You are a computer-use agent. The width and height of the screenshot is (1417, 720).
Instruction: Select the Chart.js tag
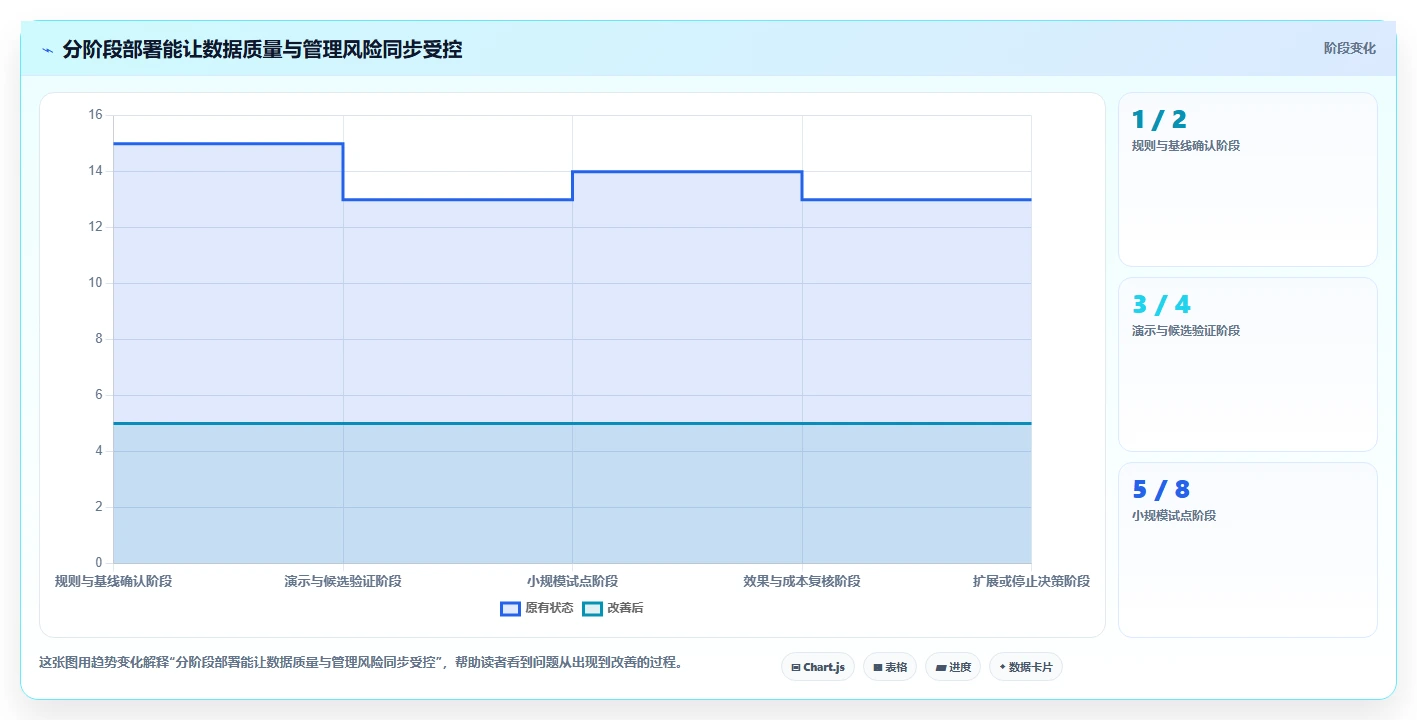[x=818, y=667]
